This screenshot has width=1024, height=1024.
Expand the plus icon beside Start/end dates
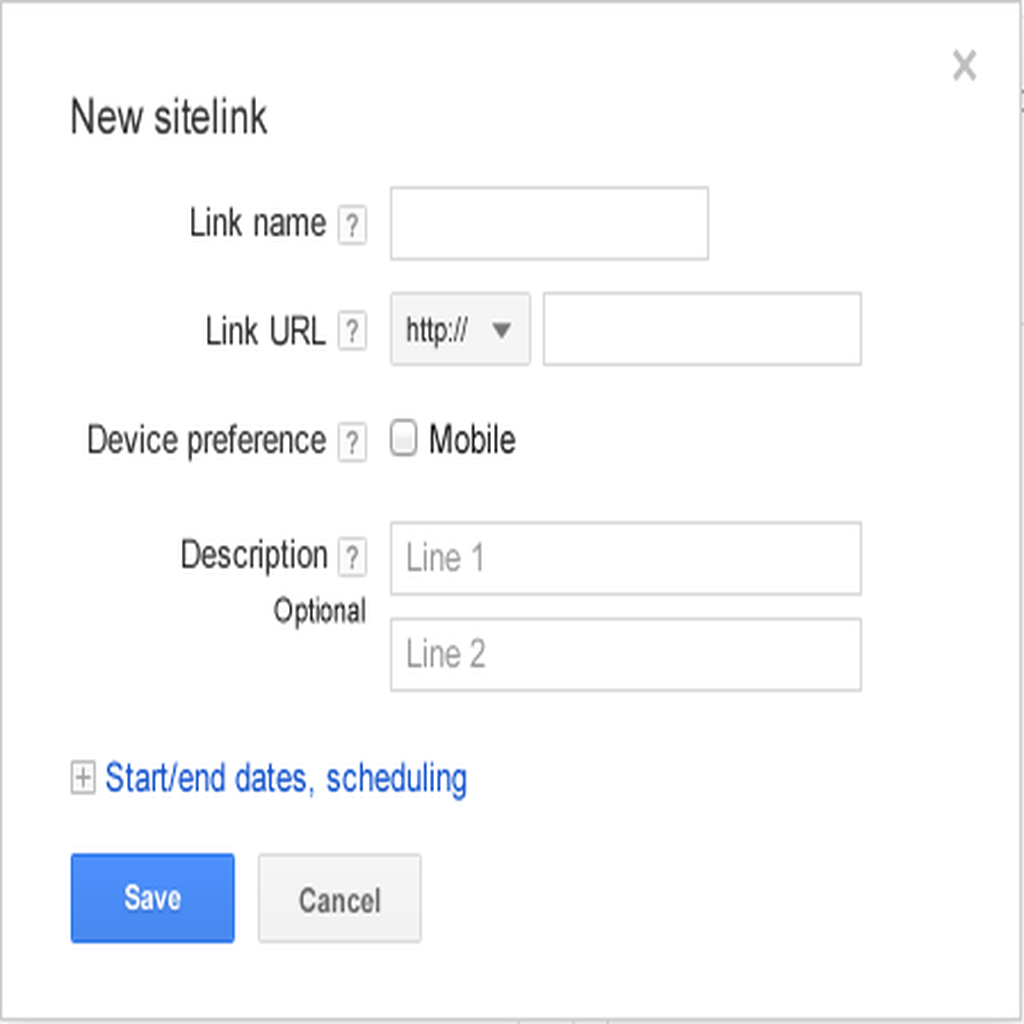pyautogui.click(x=83, y=778)
